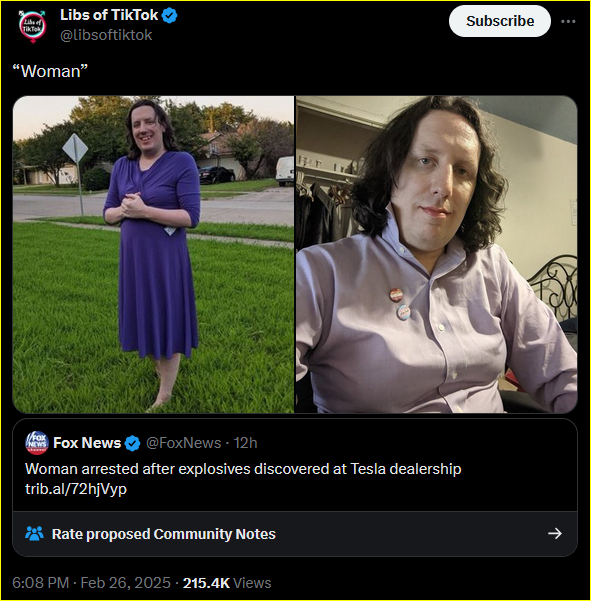Screen dimensions: 591x601
Task: Open the trib.al/72hjVyp article link
Action: (76, 489)
